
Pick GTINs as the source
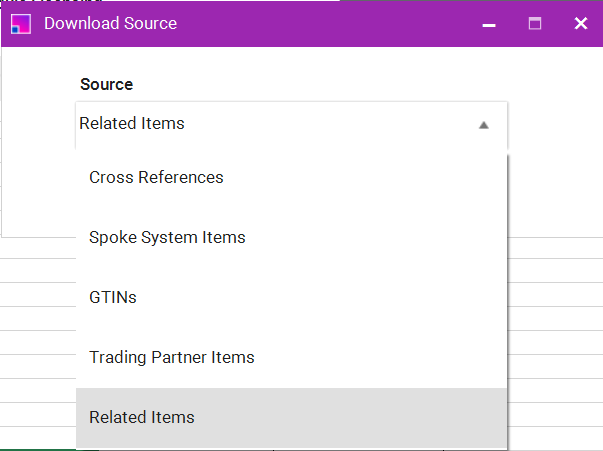click(113, 298)
